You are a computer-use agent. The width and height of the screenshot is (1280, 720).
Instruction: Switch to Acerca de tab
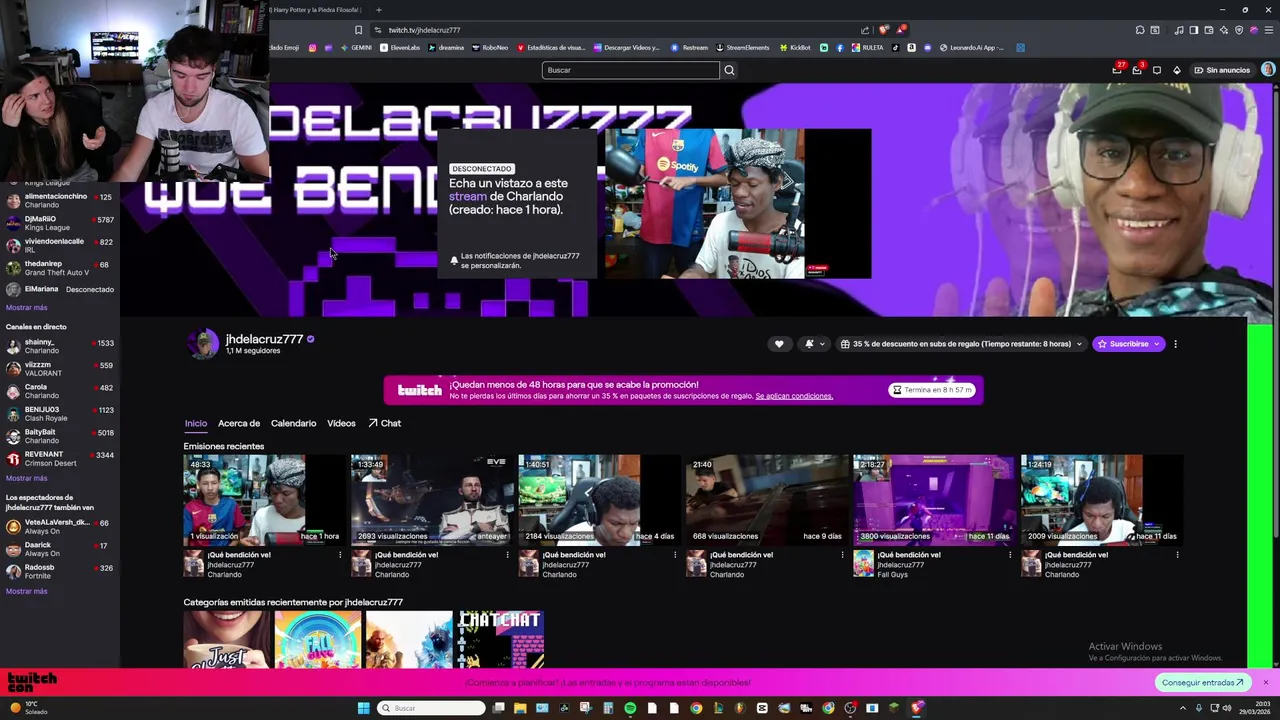click(x=239, y=423)
